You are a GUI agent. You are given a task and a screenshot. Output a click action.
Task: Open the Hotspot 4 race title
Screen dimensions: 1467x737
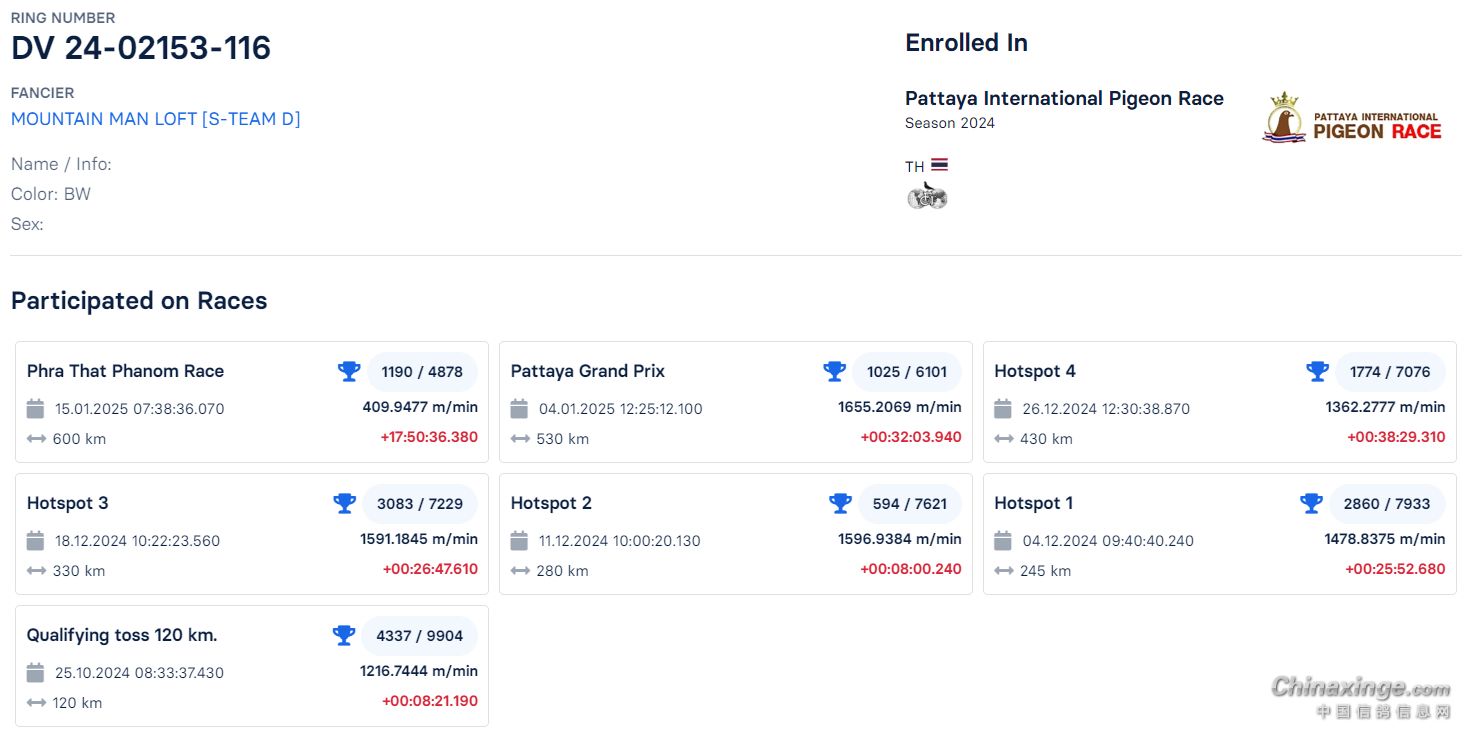[1035, 371]
